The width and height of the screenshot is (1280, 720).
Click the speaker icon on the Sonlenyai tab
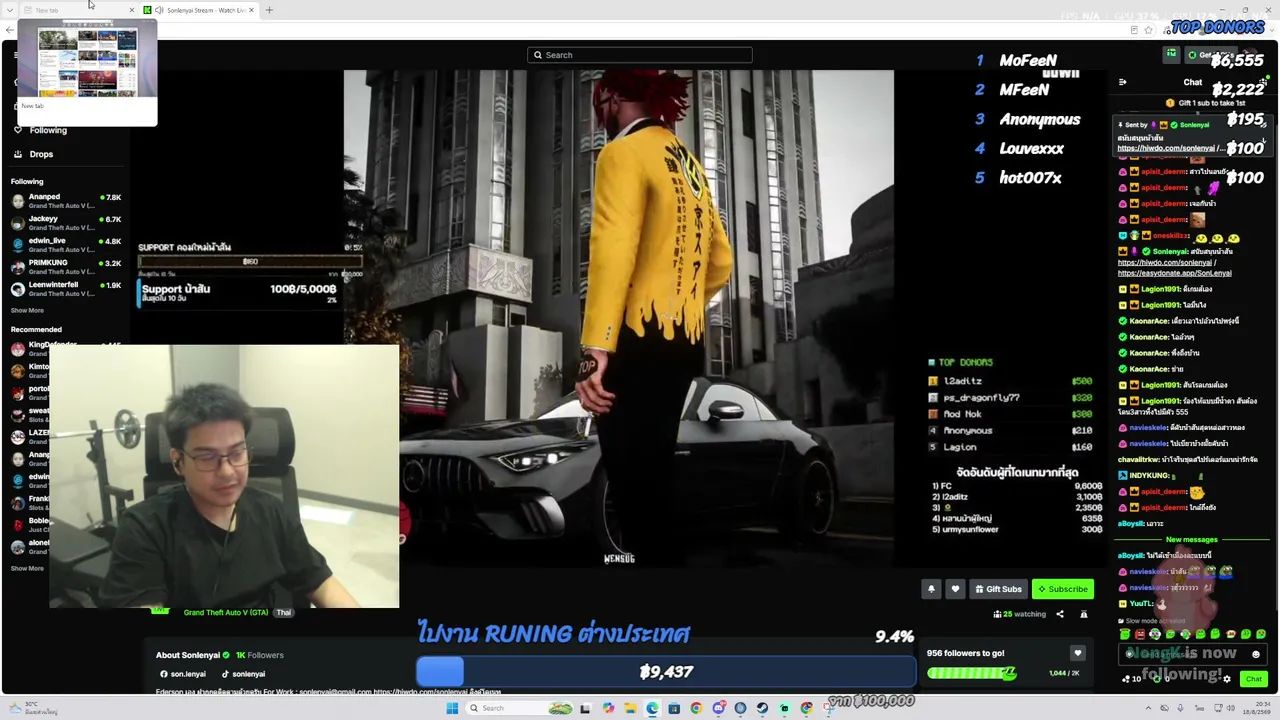tap(159, 10)
